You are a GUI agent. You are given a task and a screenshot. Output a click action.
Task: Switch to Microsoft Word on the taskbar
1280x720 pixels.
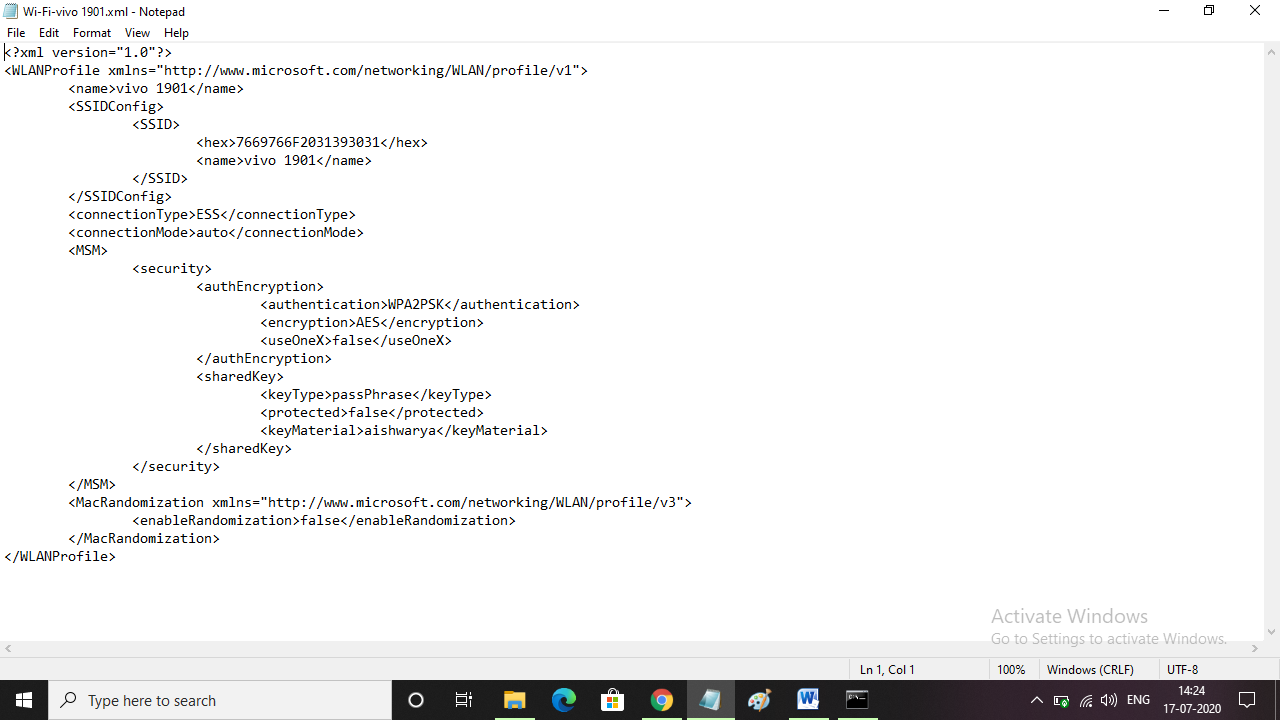(x=808, y=700)
